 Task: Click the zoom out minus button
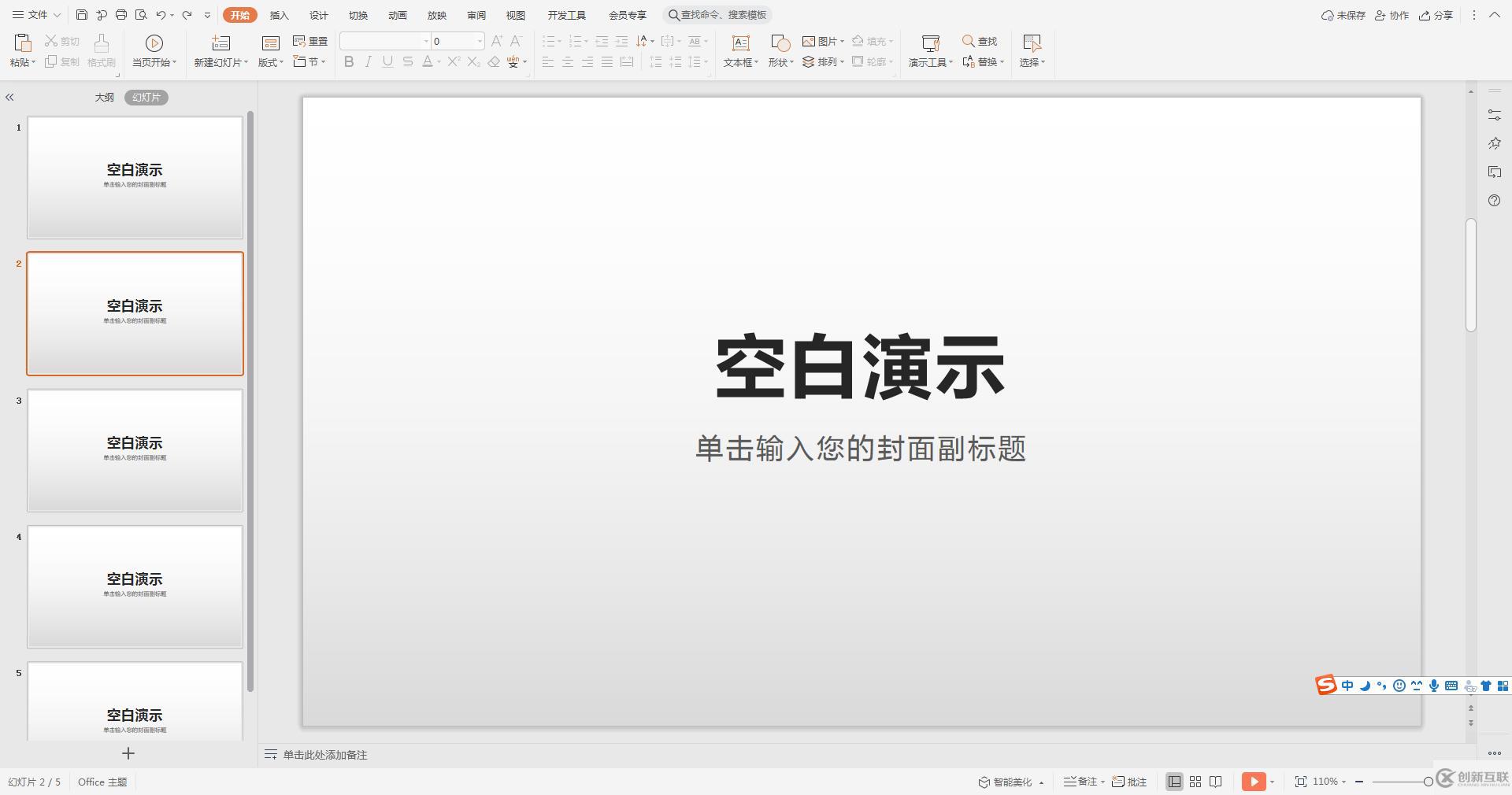[1359, 782]
